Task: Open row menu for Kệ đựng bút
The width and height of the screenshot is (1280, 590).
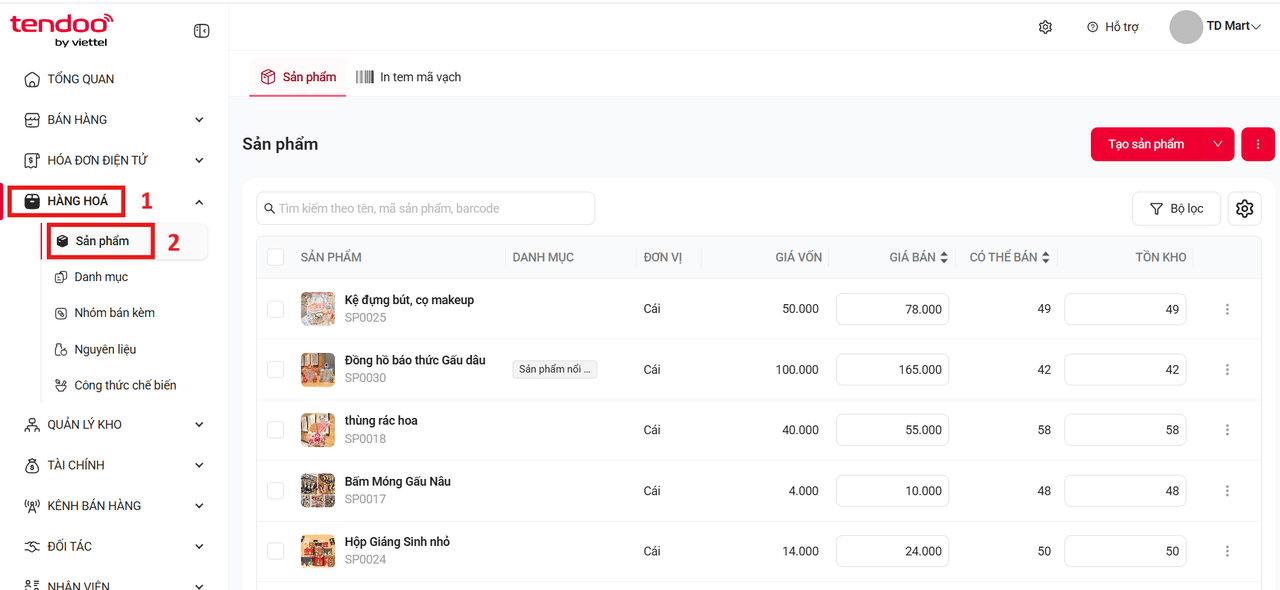Action: 1227,309
